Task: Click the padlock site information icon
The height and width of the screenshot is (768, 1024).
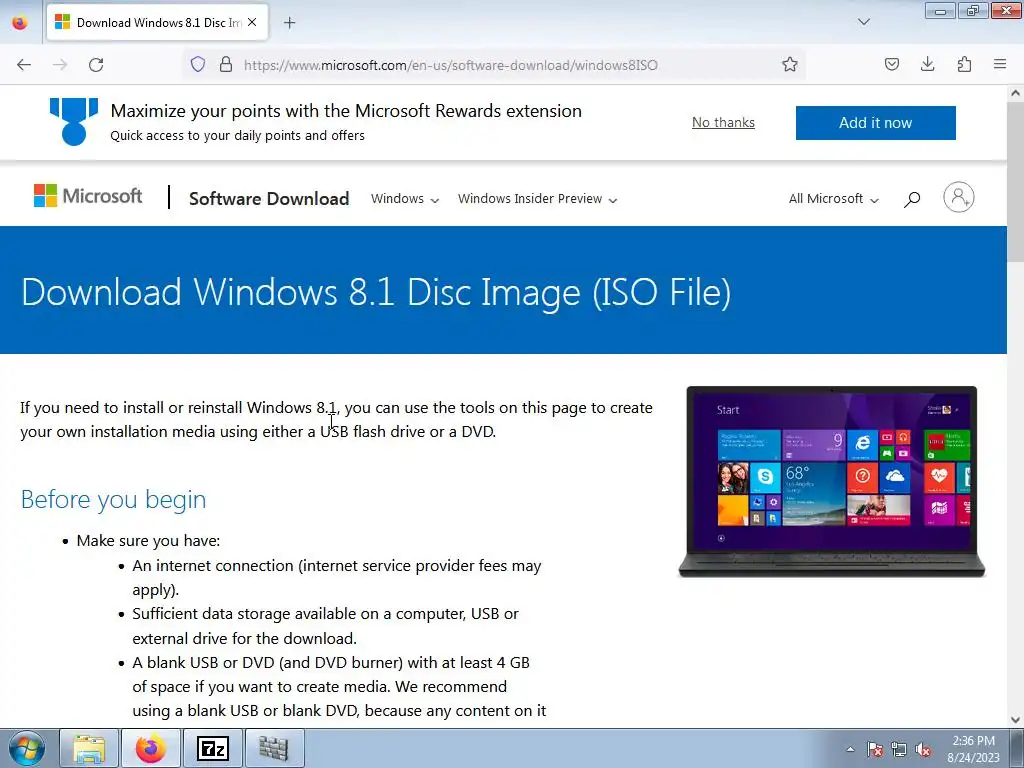Action: click(226, 64)
